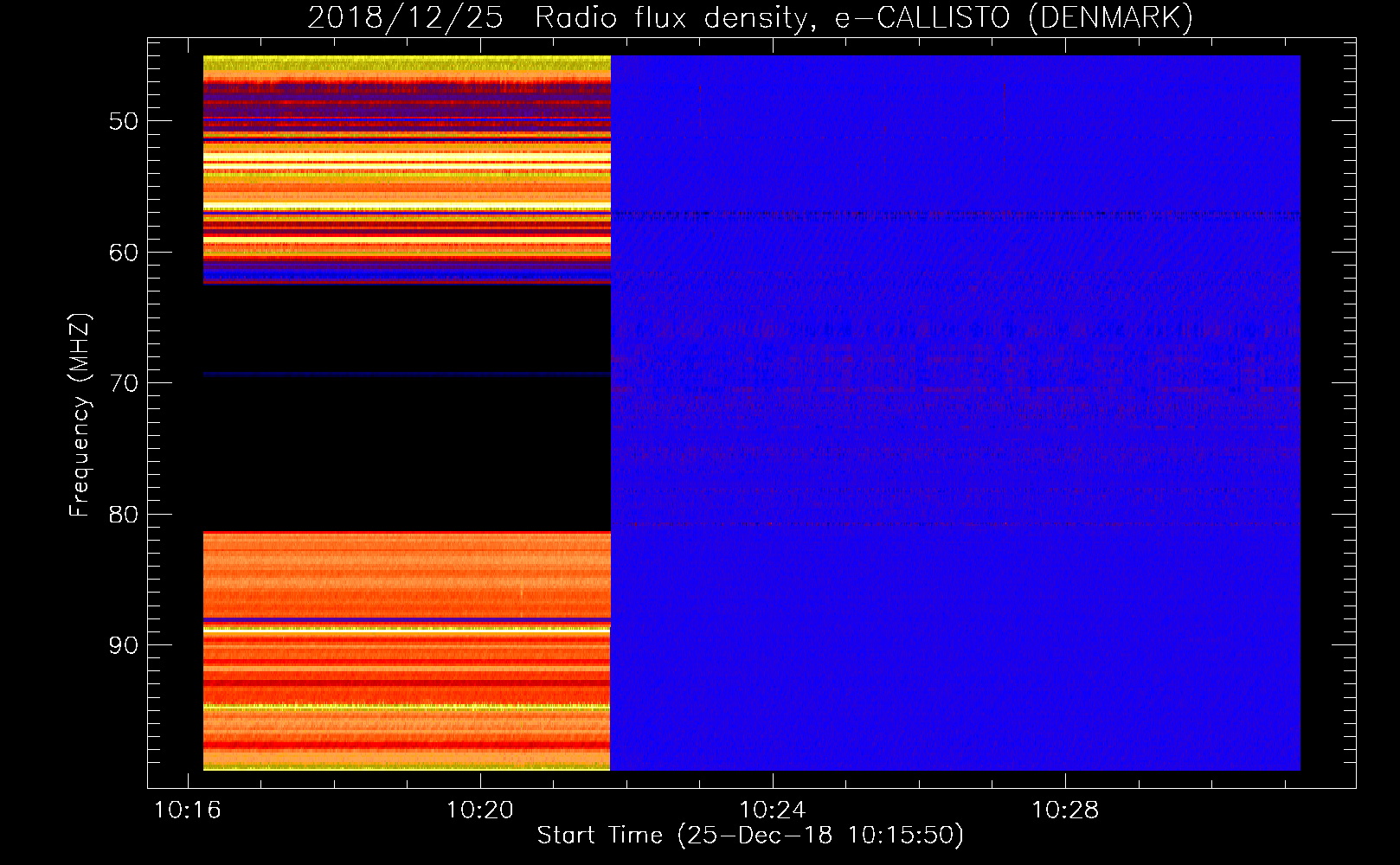Click the 10:16 time tick label
This screenshot has height=865, width=1400.
(188, 811)
